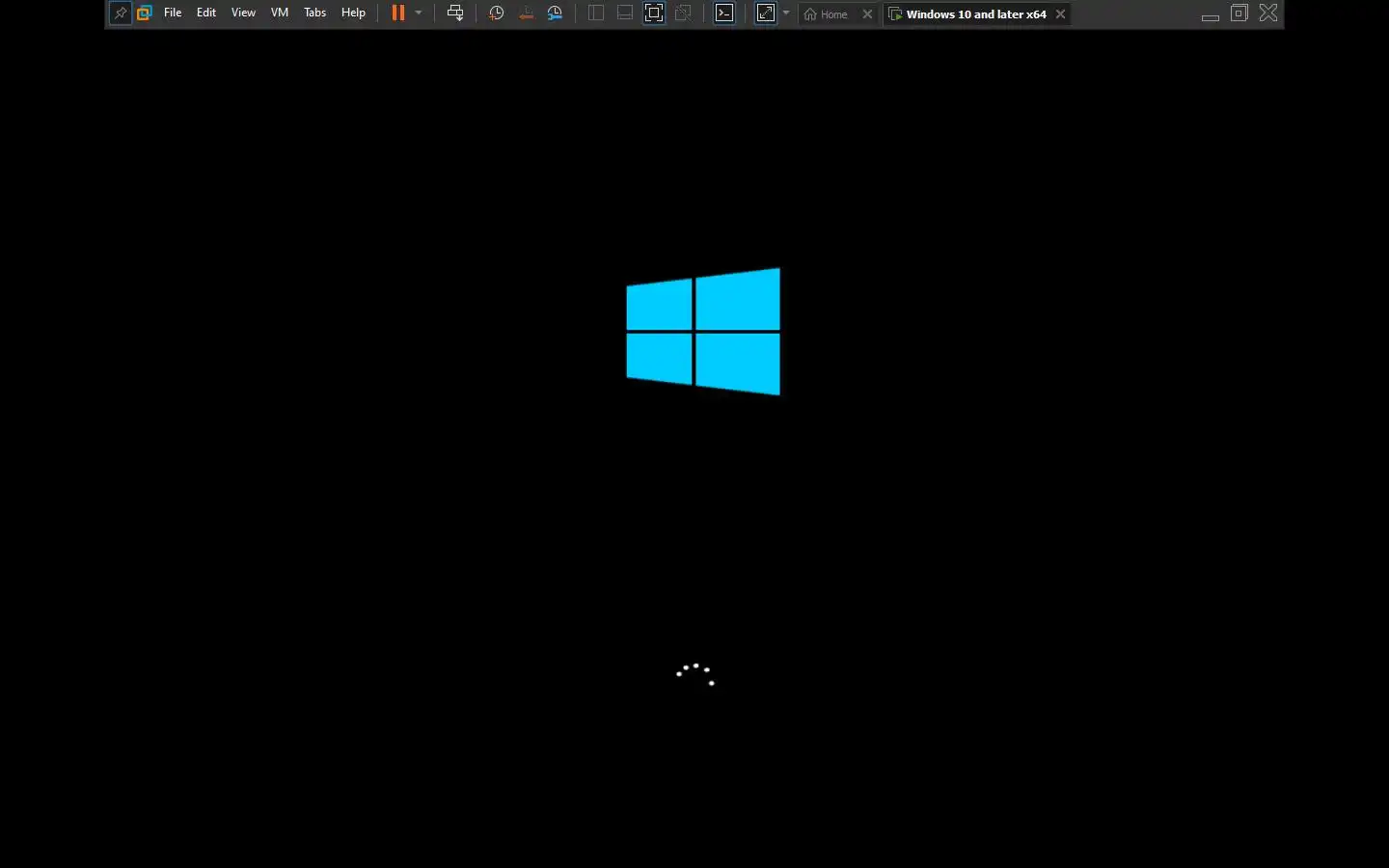
Task: Click inside the guest VM boot screen logo
Action: tap(703, 332)
